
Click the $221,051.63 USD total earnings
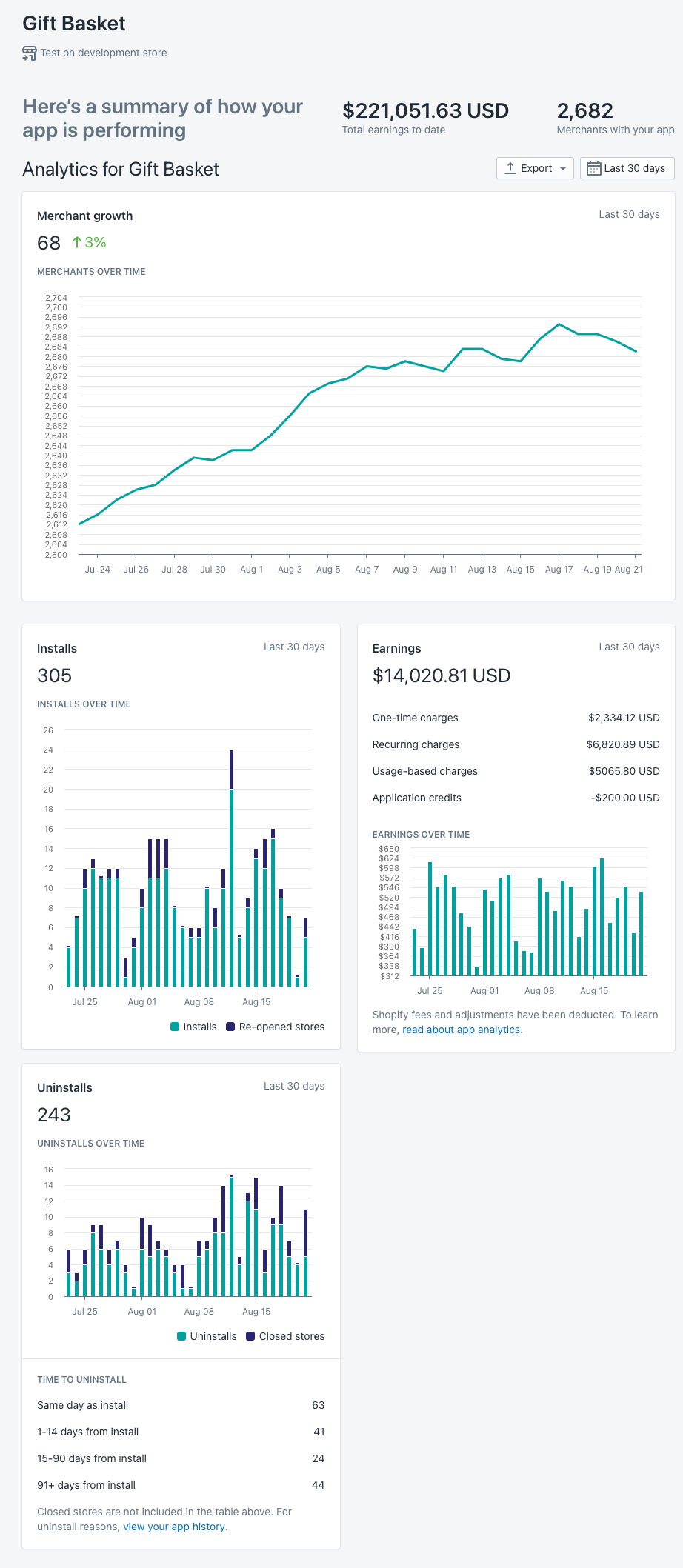click(425, 110)
